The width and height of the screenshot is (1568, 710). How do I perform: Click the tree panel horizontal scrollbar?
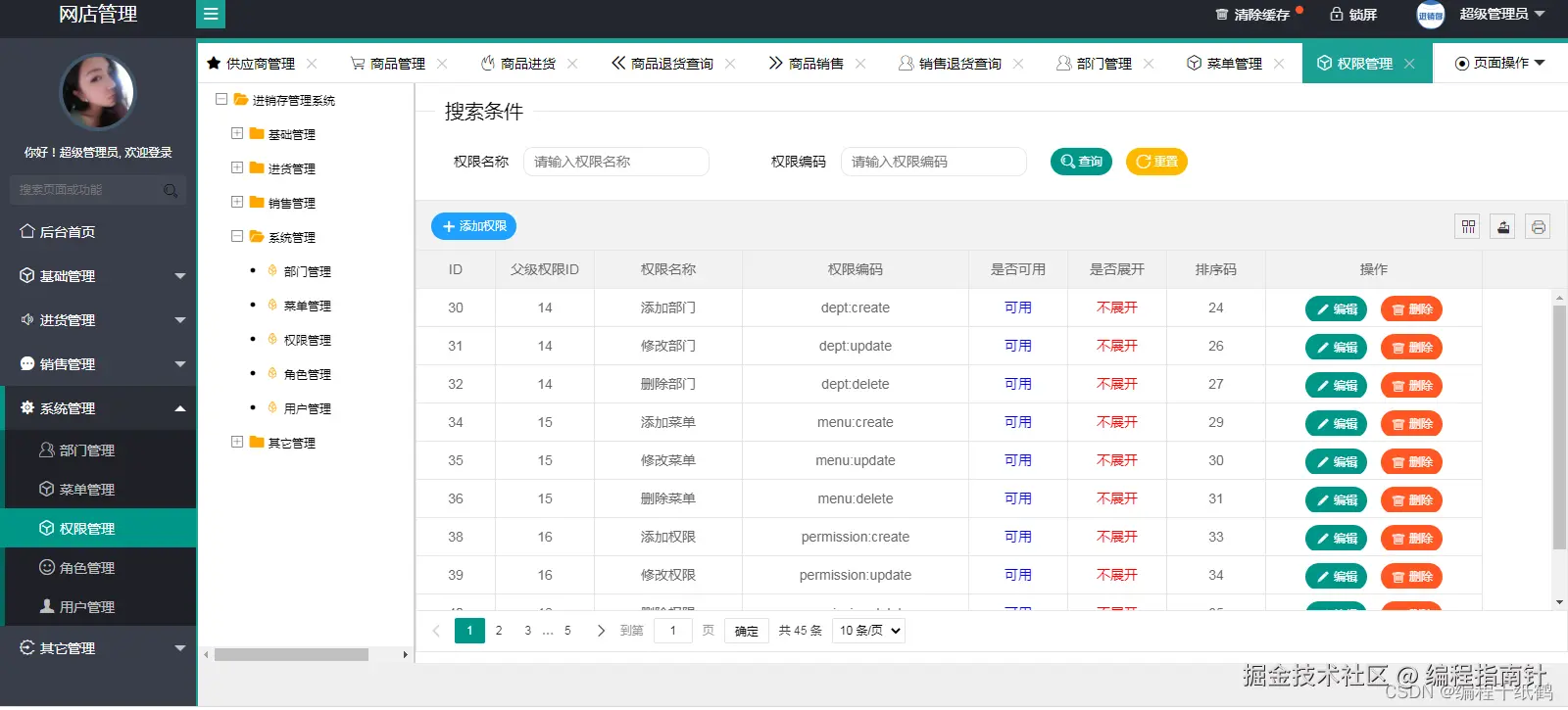coord(292,654)
